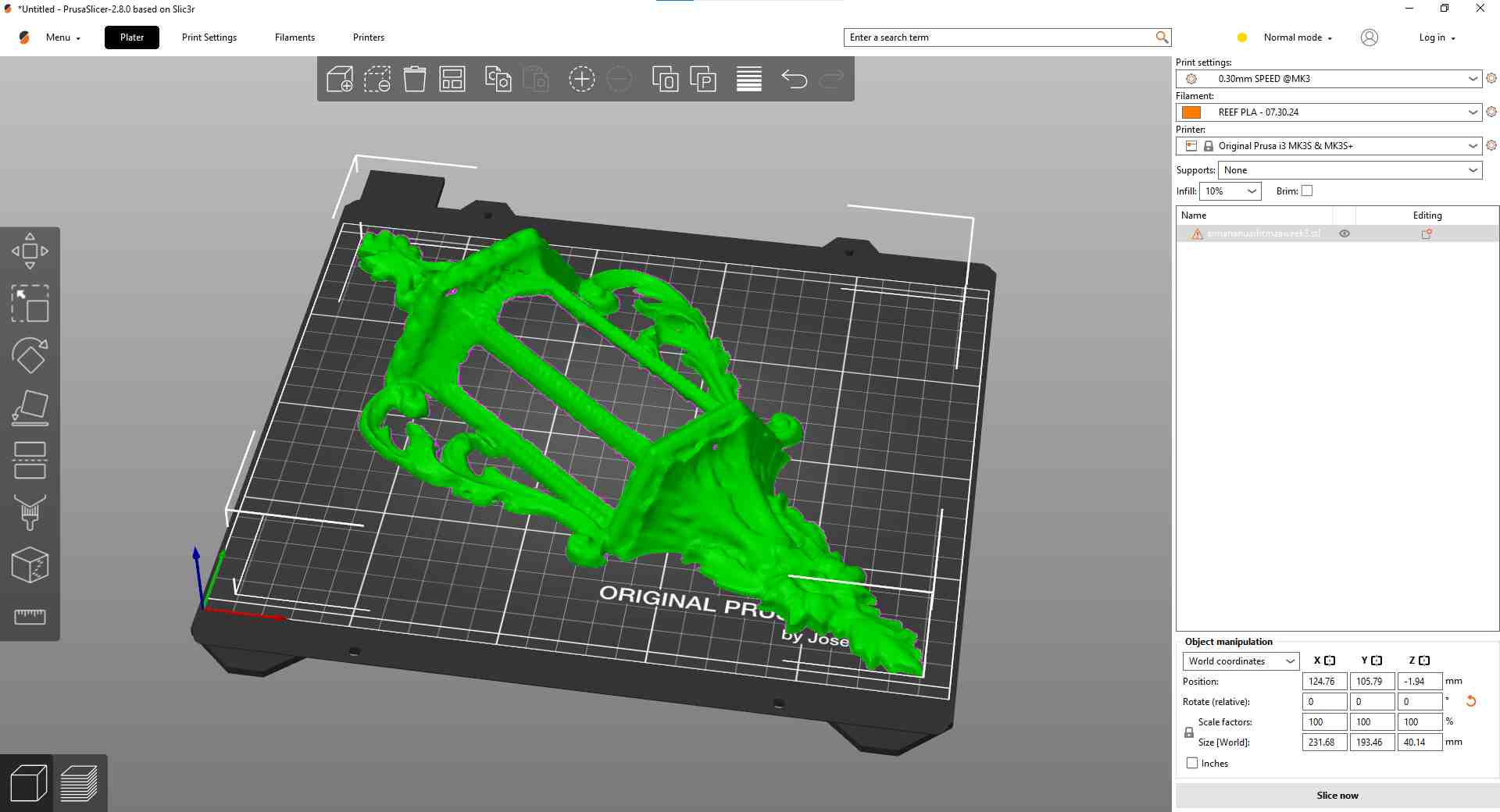Select the Paint-on supports tool
This screenshot has height=812, width=1500.
click(30, 513)
